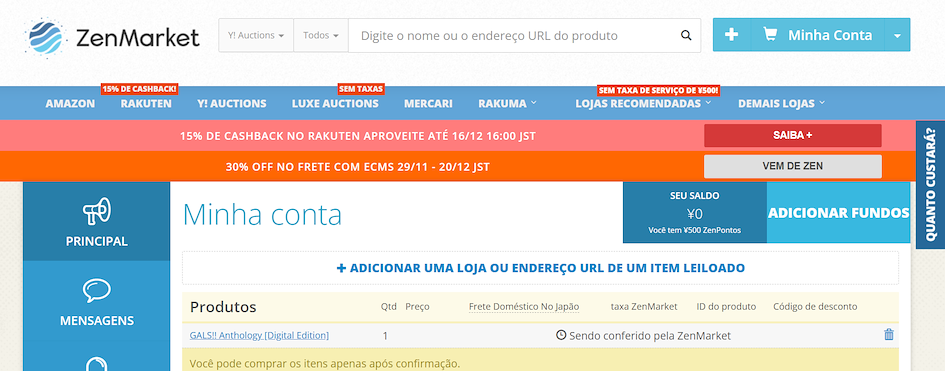Click the VEM DE ZEN button
The height and width of the screenshot is (371, 945).
pos(793,166)
